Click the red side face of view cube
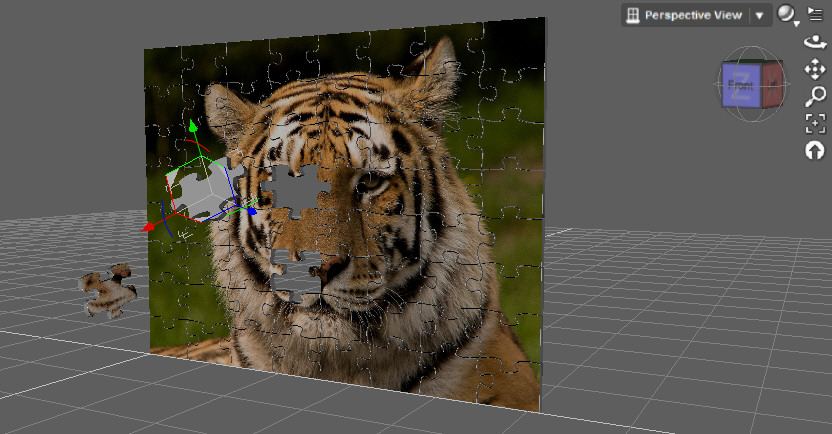 773,84
